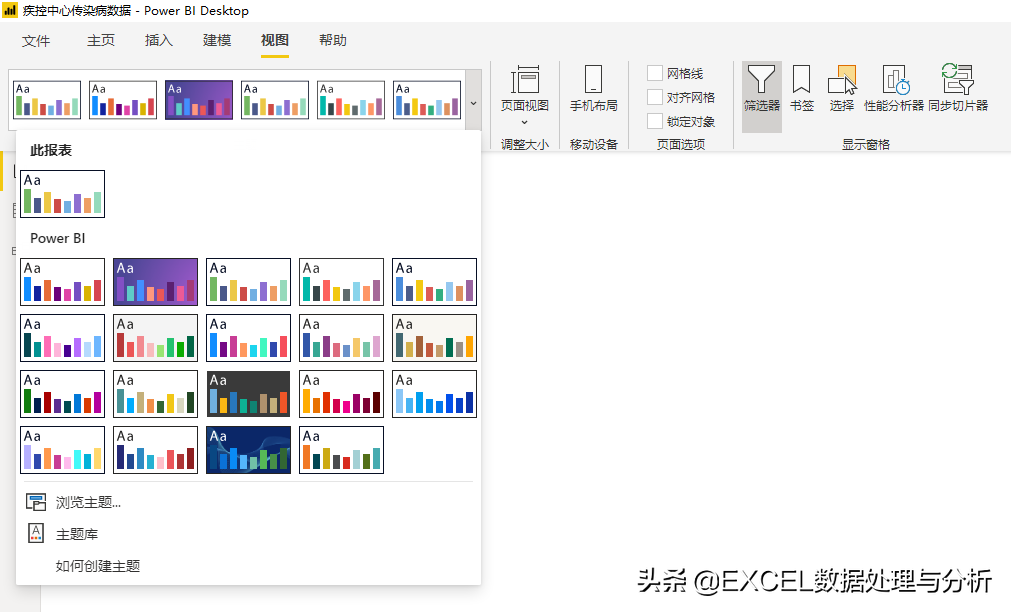1011x612 pixels.
Task: Switch to the 主页 ribbon tab
Action: 101,40
